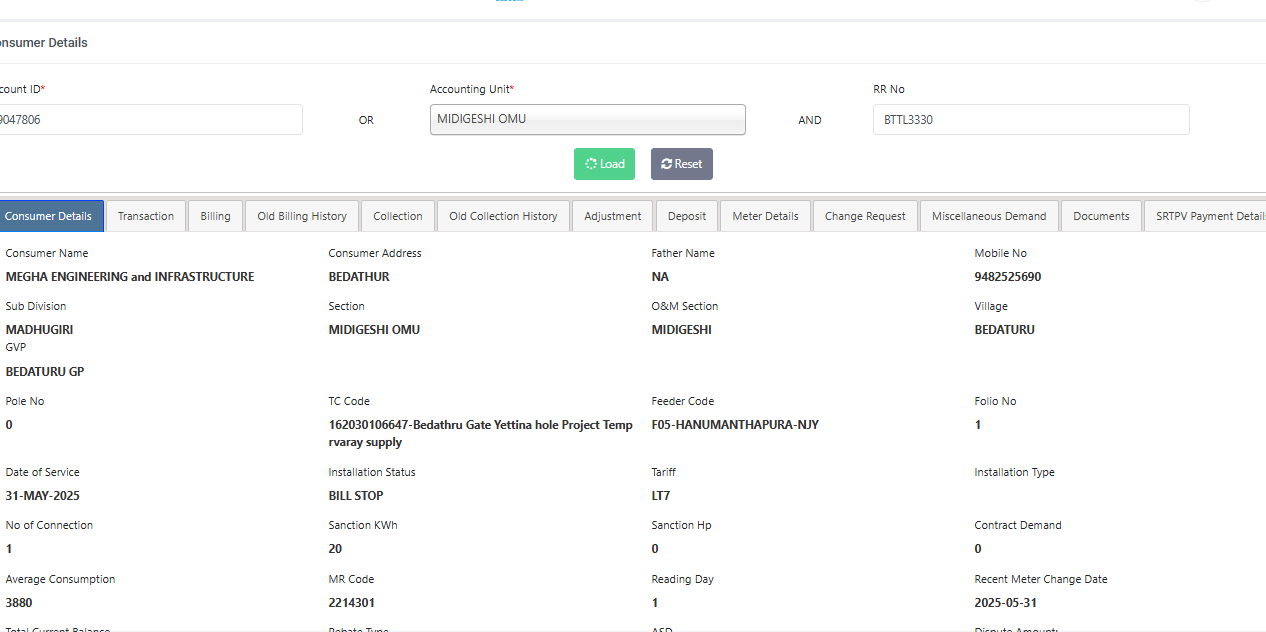
Task: Open the Old Billing History tab
Action: click(302, 216)
